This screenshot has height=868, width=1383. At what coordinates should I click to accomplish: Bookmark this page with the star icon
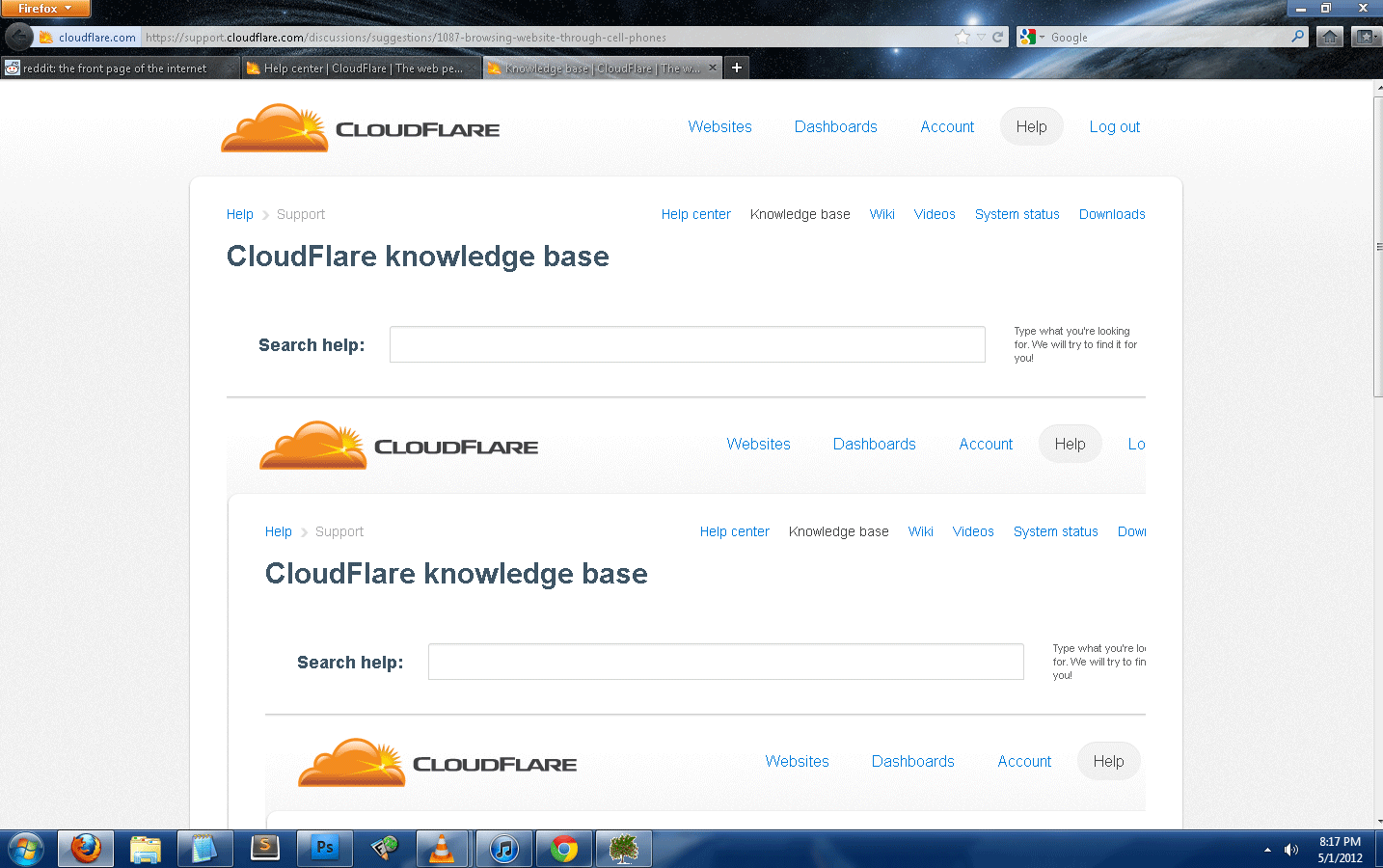[x=963, y=37]
